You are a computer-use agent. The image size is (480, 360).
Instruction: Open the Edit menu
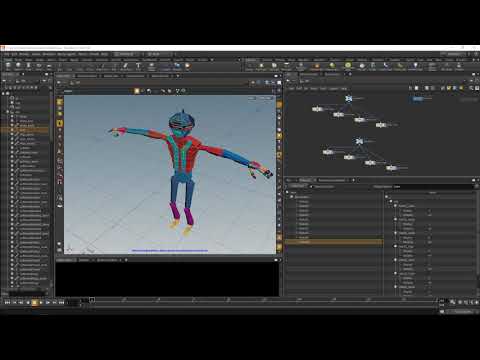[x=14, y=54]
